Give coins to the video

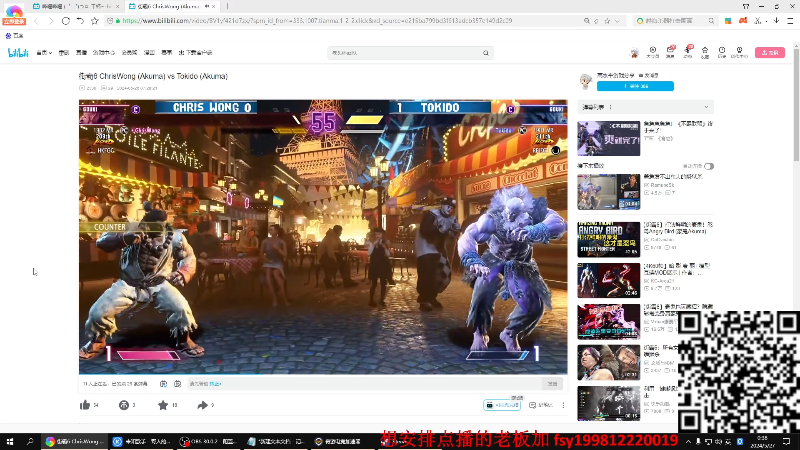[x=123, y=405]
